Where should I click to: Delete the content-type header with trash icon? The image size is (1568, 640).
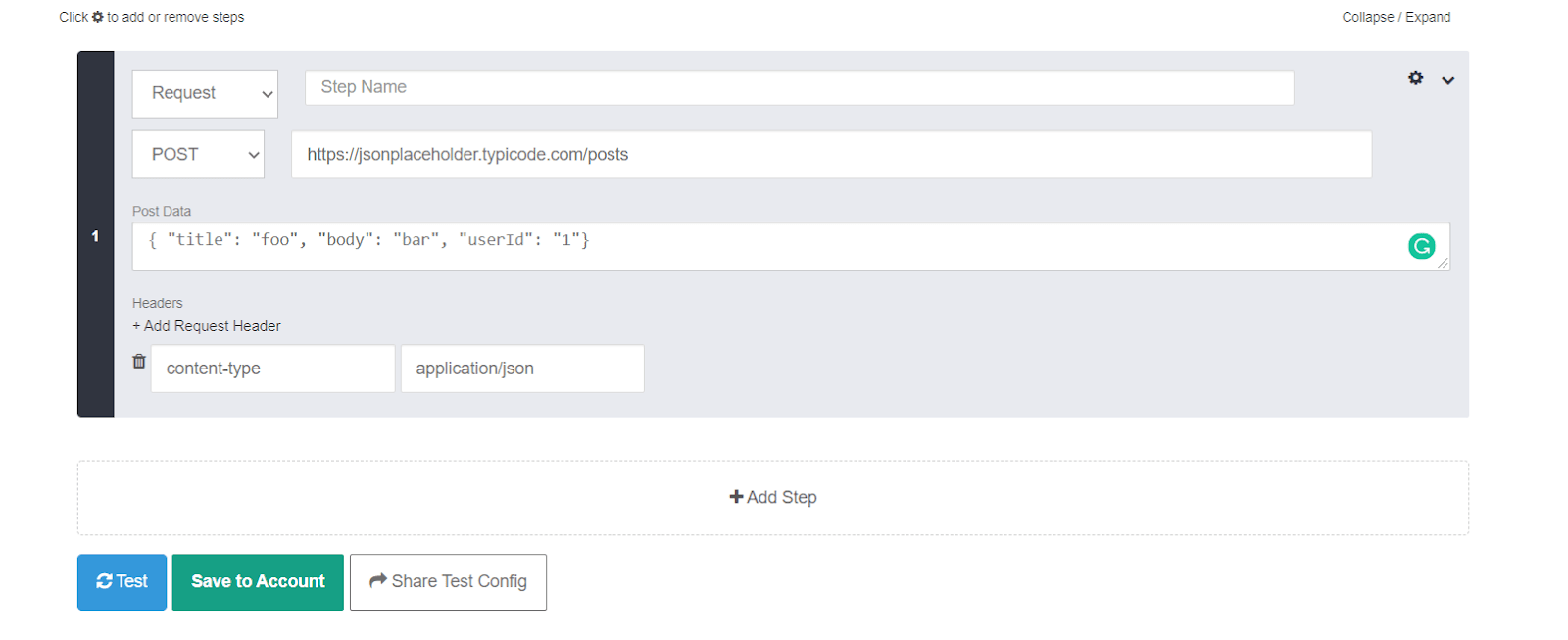(139, 361)
